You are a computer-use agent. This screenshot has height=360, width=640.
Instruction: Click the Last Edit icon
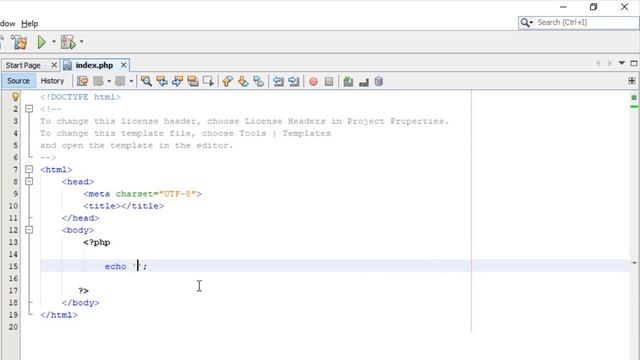(x=82, y=81)
